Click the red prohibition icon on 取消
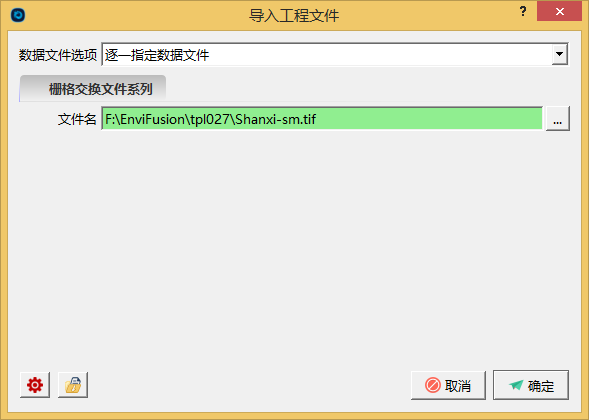This screenshot has width=589, height=420. (x=432, y=385)
